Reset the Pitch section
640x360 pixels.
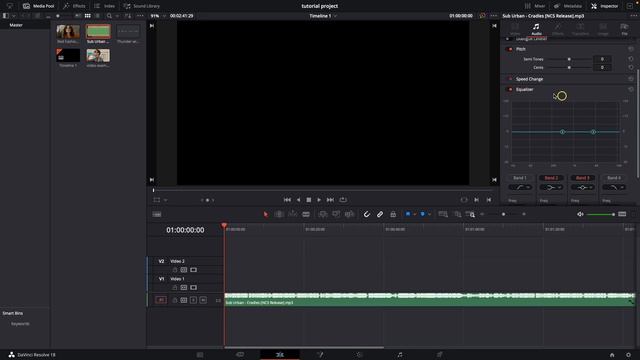point(631,49)
